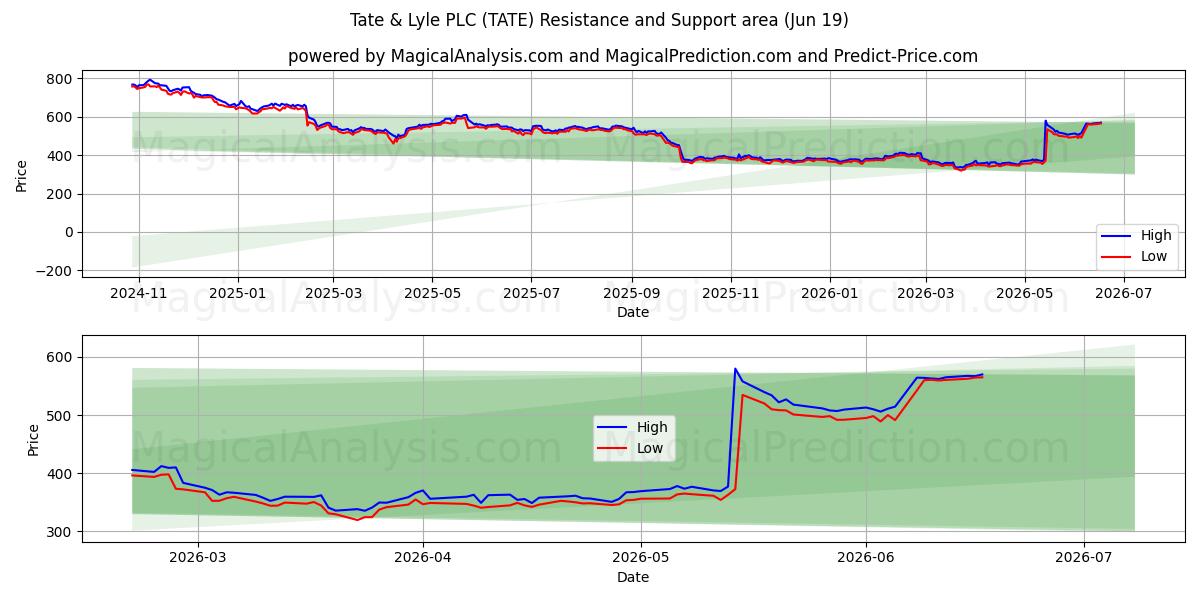Click the '−200' price tick in the top chart
This screenshot has height=600, width=1200.
[x=53, y=271]
